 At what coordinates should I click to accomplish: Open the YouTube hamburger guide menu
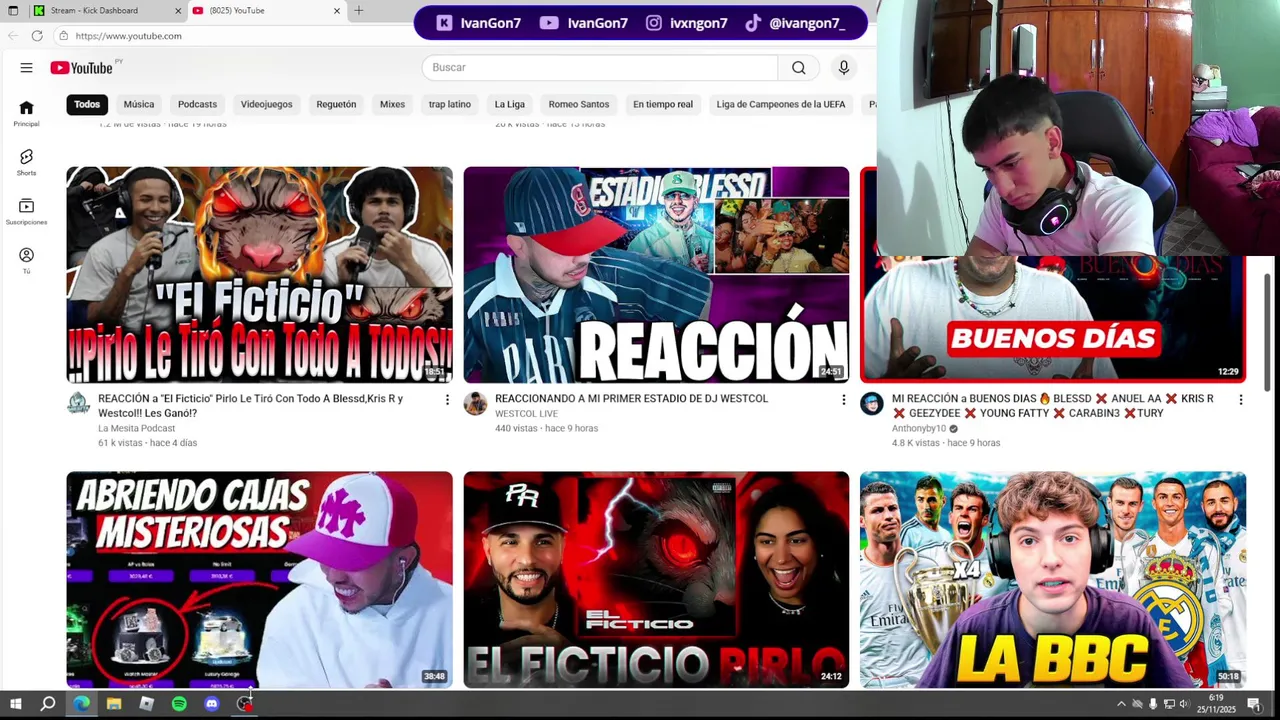pyautogui.click(x=26, y=68)
